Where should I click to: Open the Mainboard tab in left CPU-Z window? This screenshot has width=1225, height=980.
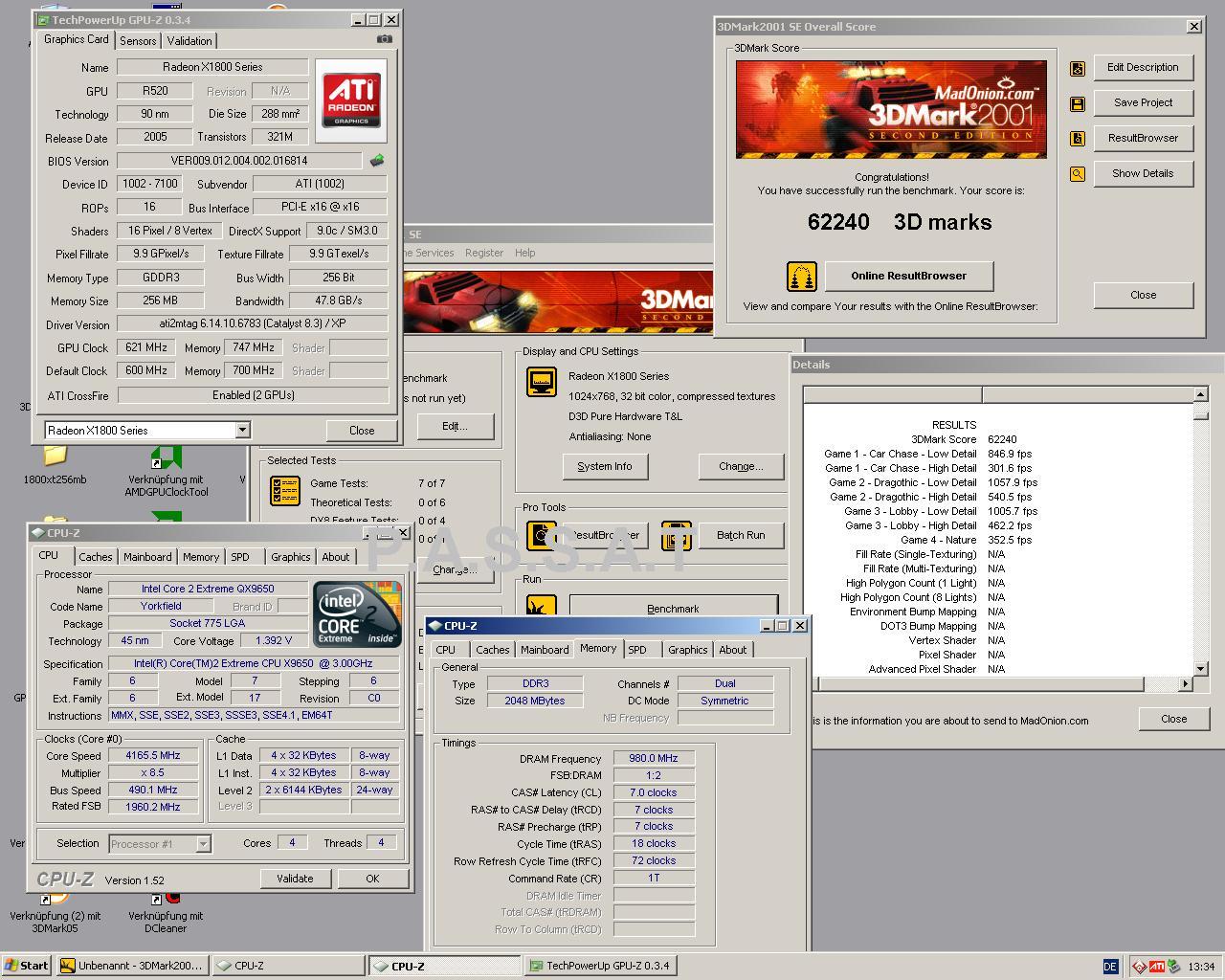point(147,557)
